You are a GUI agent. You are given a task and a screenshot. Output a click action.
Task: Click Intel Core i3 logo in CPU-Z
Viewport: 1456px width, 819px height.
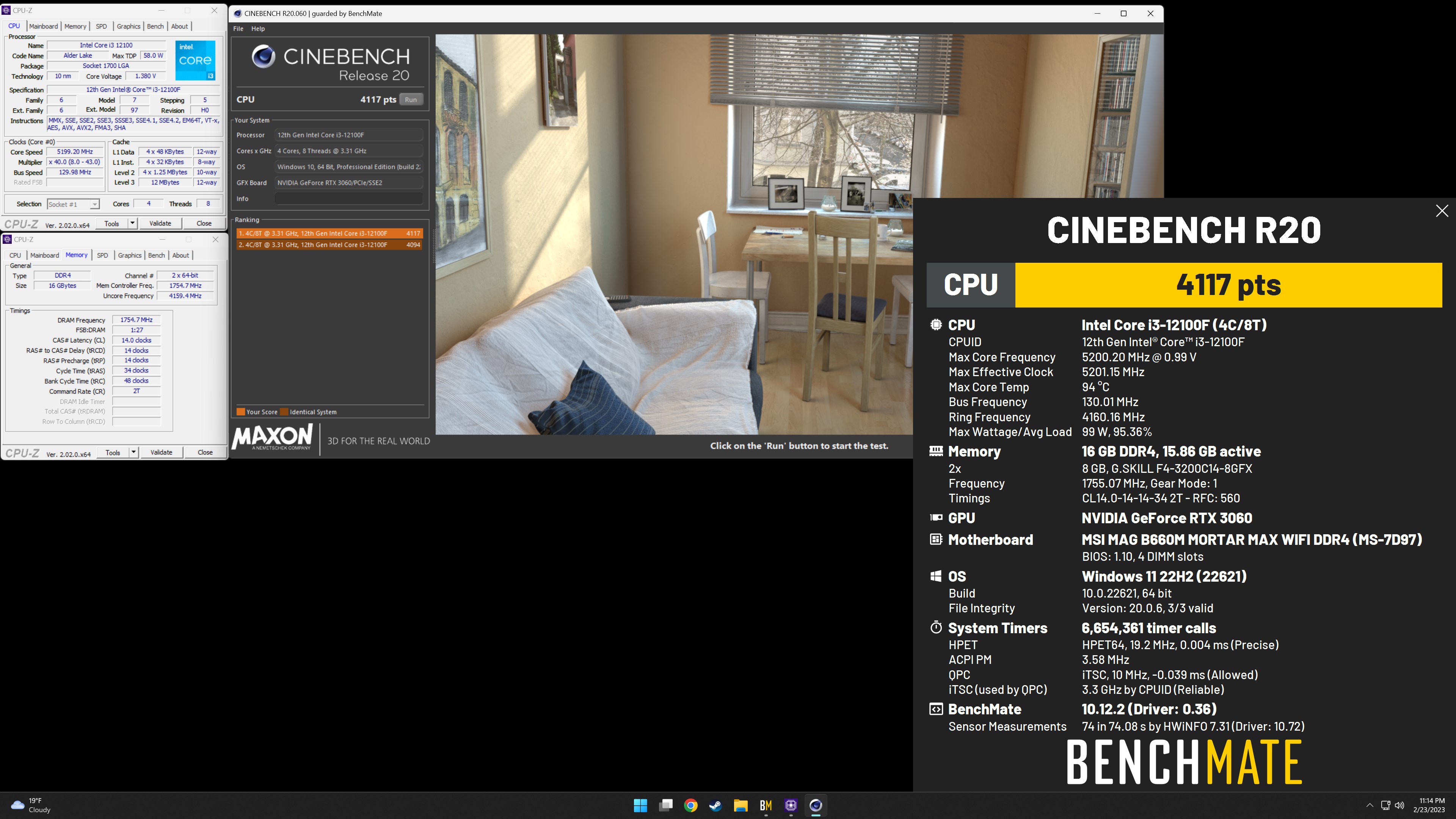(x=195, y=61)
